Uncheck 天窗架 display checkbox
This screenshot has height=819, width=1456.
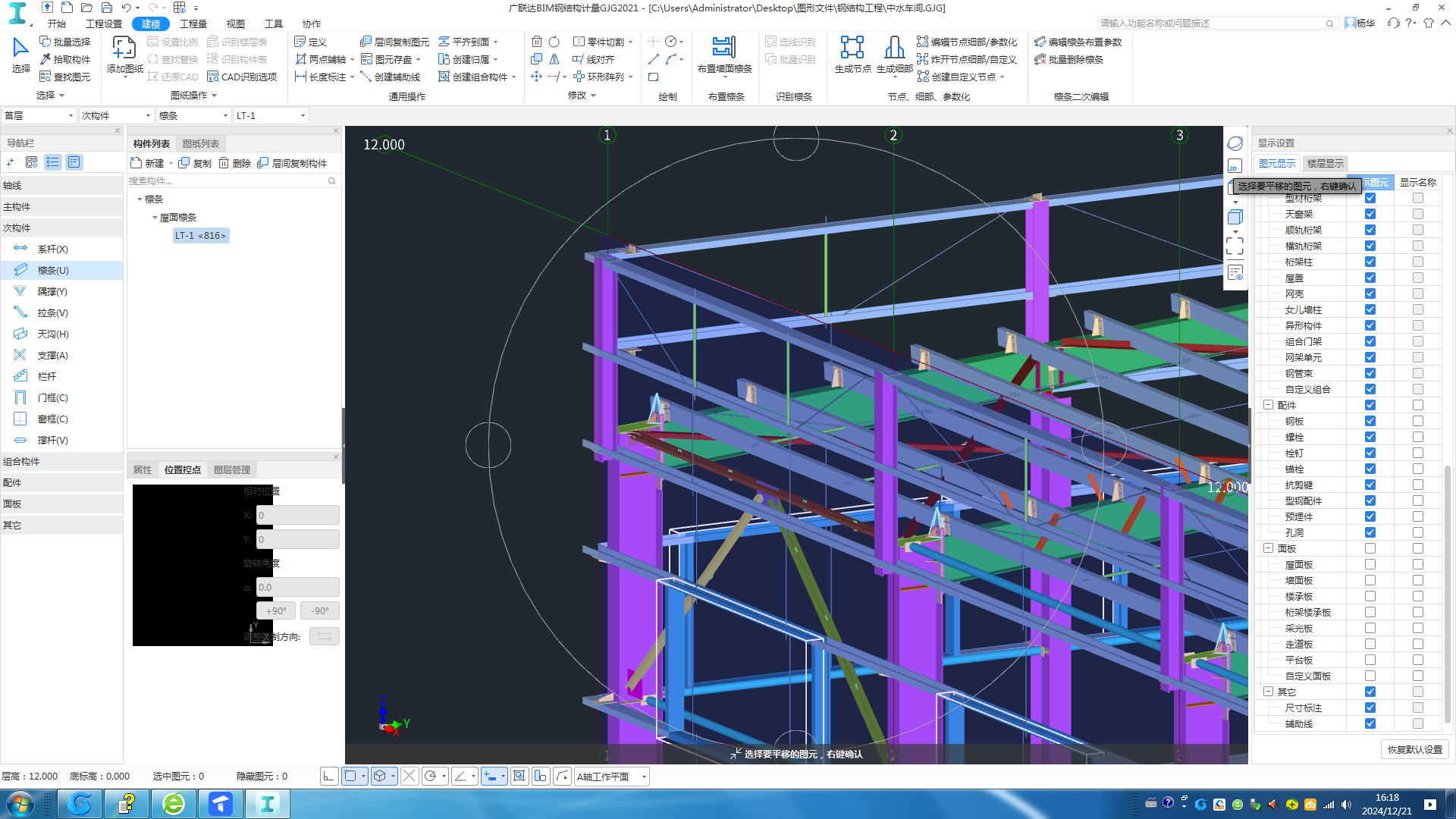1370,214
